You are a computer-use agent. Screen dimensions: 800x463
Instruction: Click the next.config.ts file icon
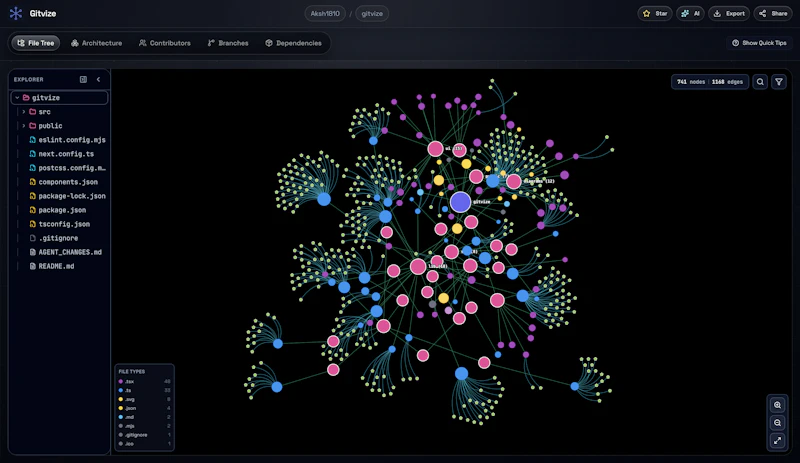pos(33,154)
